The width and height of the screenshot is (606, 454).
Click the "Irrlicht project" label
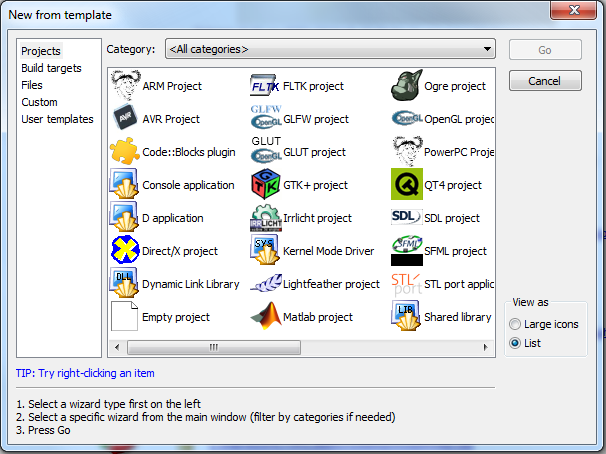coord(317,218)
